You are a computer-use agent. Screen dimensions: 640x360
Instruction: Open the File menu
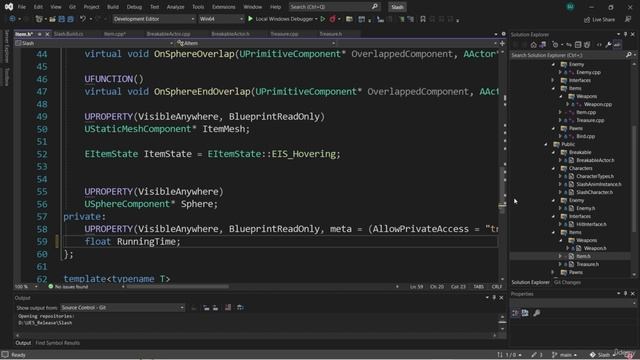[x=22, y=7]
